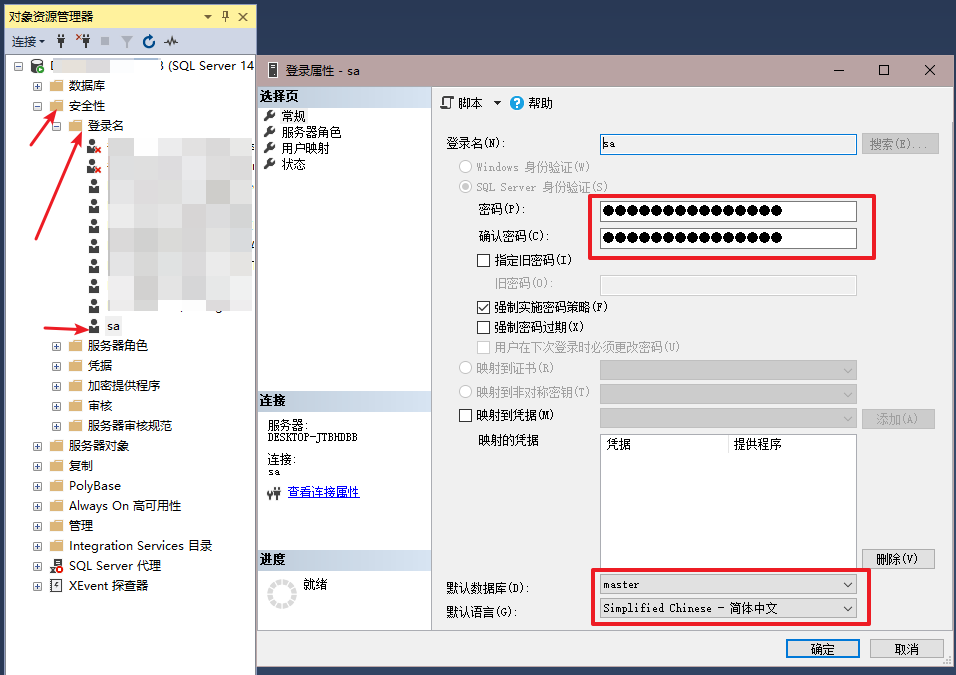Apply a filter in Object Explorer
956x675 pixels.
(127, 42)
